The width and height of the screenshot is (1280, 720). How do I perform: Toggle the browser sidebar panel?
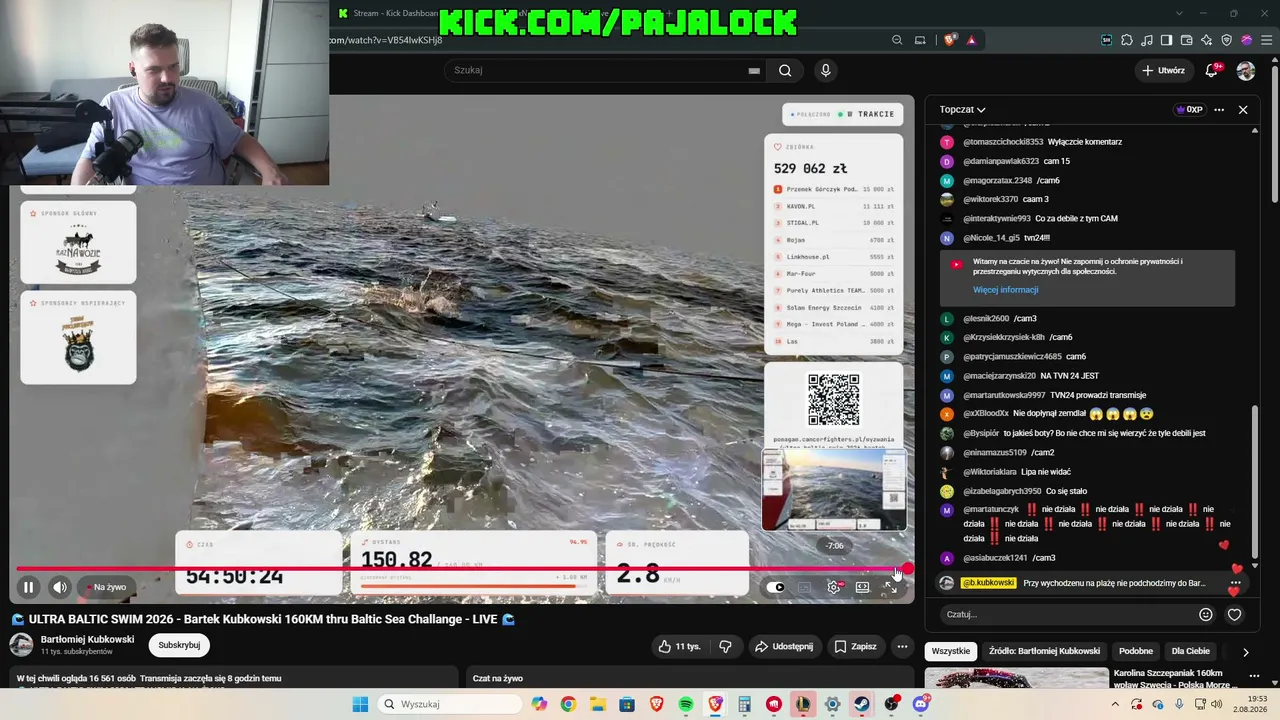click(x=1167, y=40)
